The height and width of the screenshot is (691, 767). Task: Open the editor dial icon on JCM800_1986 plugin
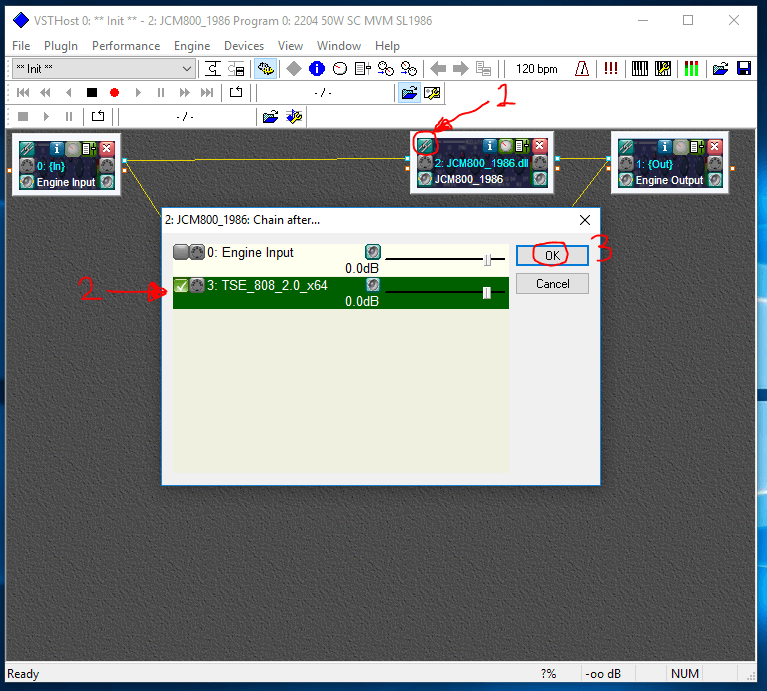coord(506,145)
